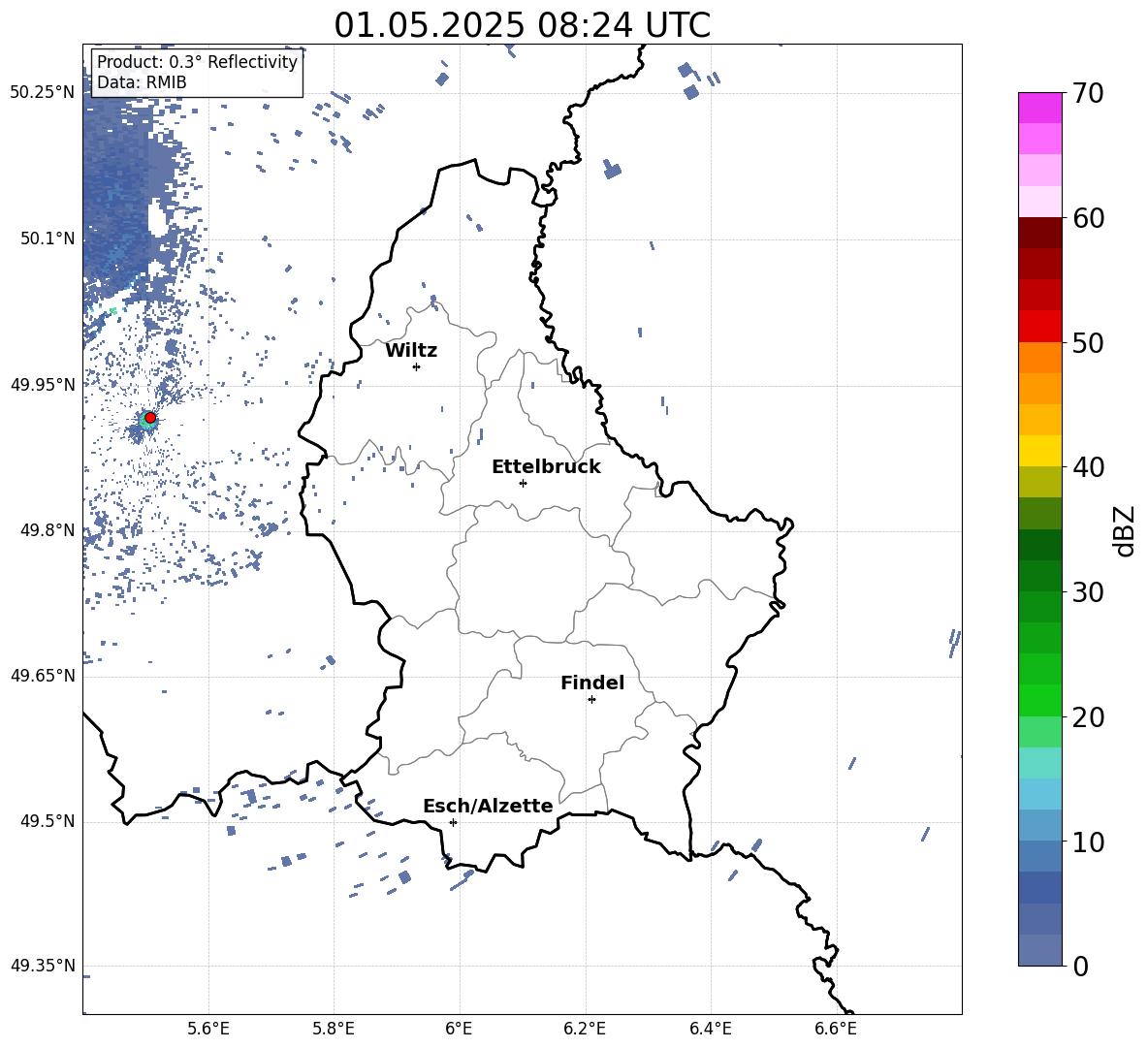Click the 49.5°N latitude label
The height and width of the screenshot is (1048, 1148).
[x=48, y=821]
